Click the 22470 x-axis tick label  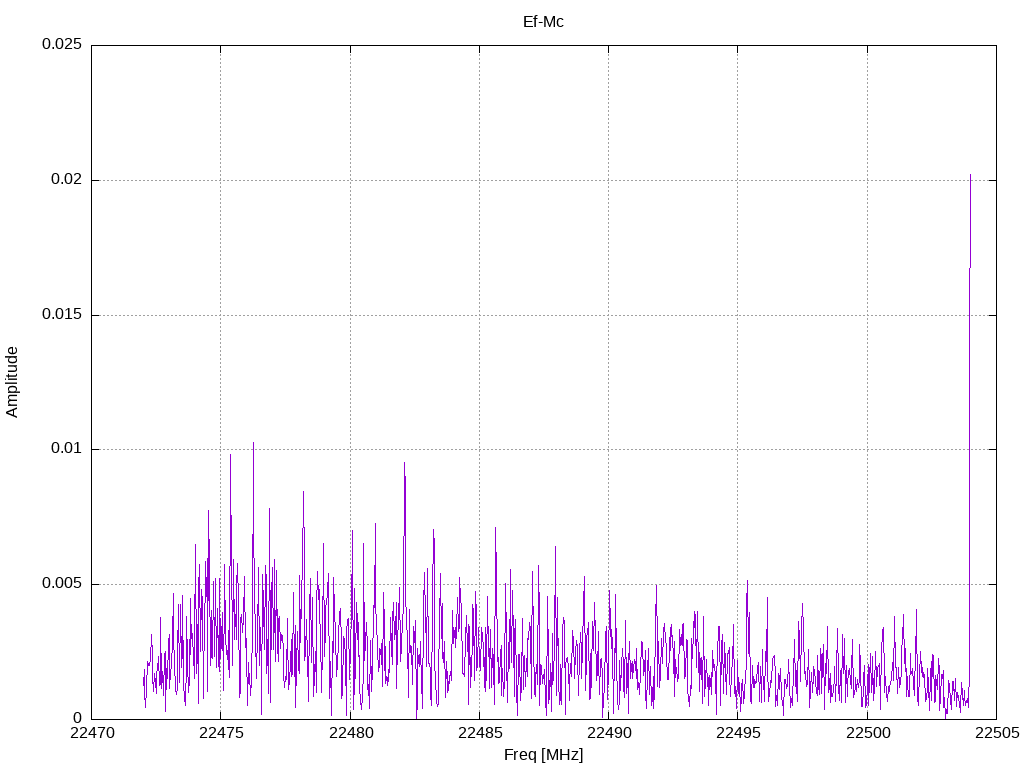pos(91,733)
